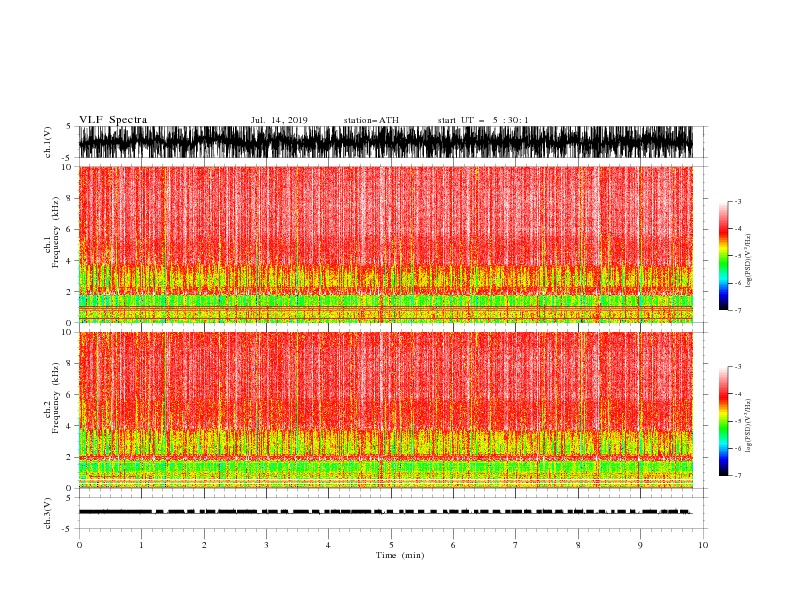Image resolution: width=792 pixels, height=612 pixels.
Task: Click the ch.1 'Frequency (kHz)' axis label
Action: pyautogui.click(x=56, y=232)
